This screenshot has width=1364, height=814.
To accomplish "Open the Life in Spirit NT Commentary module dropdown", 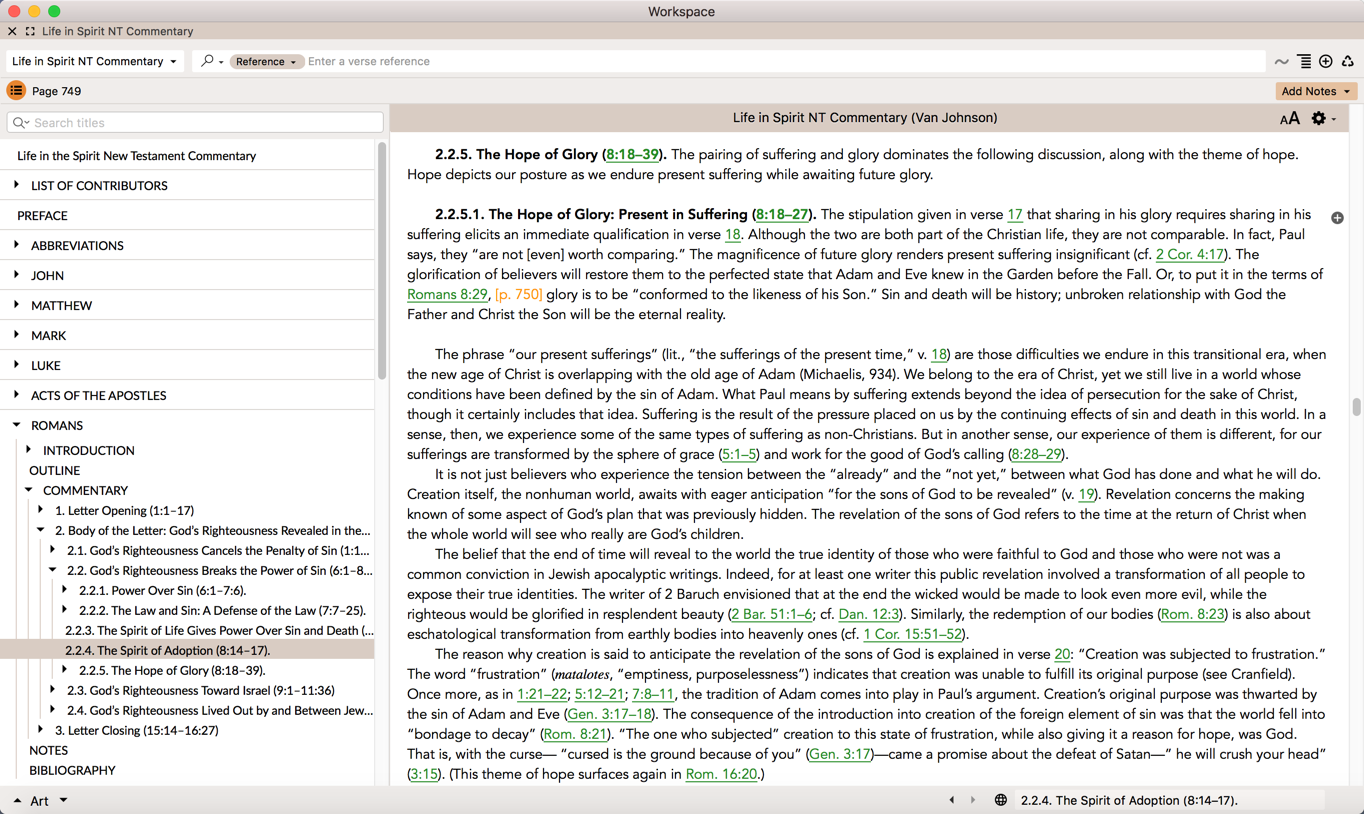I will 94,61.
